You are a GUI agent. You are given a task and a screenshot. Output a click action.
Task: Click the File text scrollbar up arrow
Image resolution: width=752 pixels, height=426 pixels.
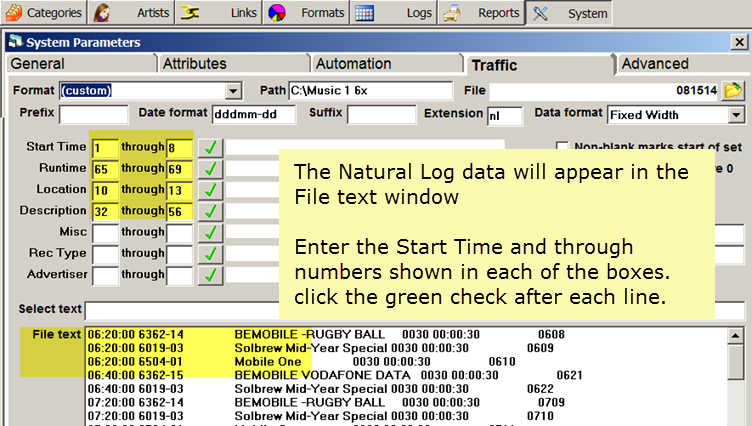[x=735, y=336]
